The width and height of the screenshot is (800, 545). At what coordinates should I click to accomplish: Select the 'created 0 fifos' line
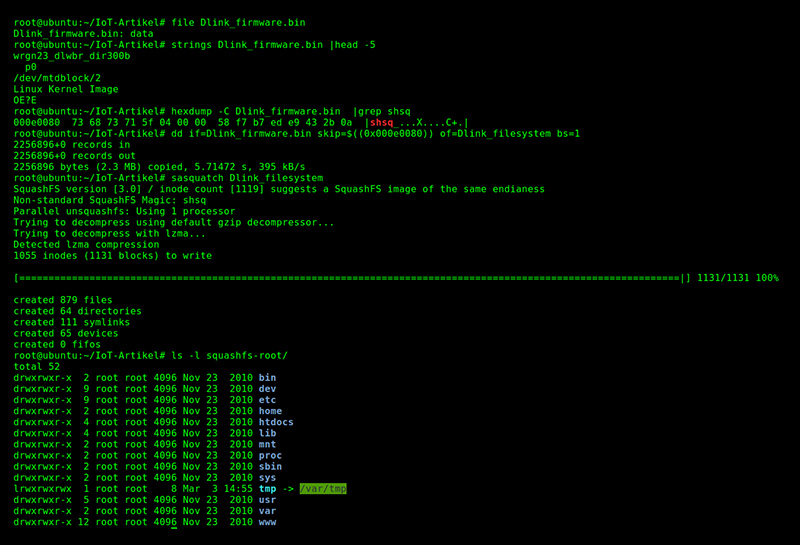click(x=57, y=344)
